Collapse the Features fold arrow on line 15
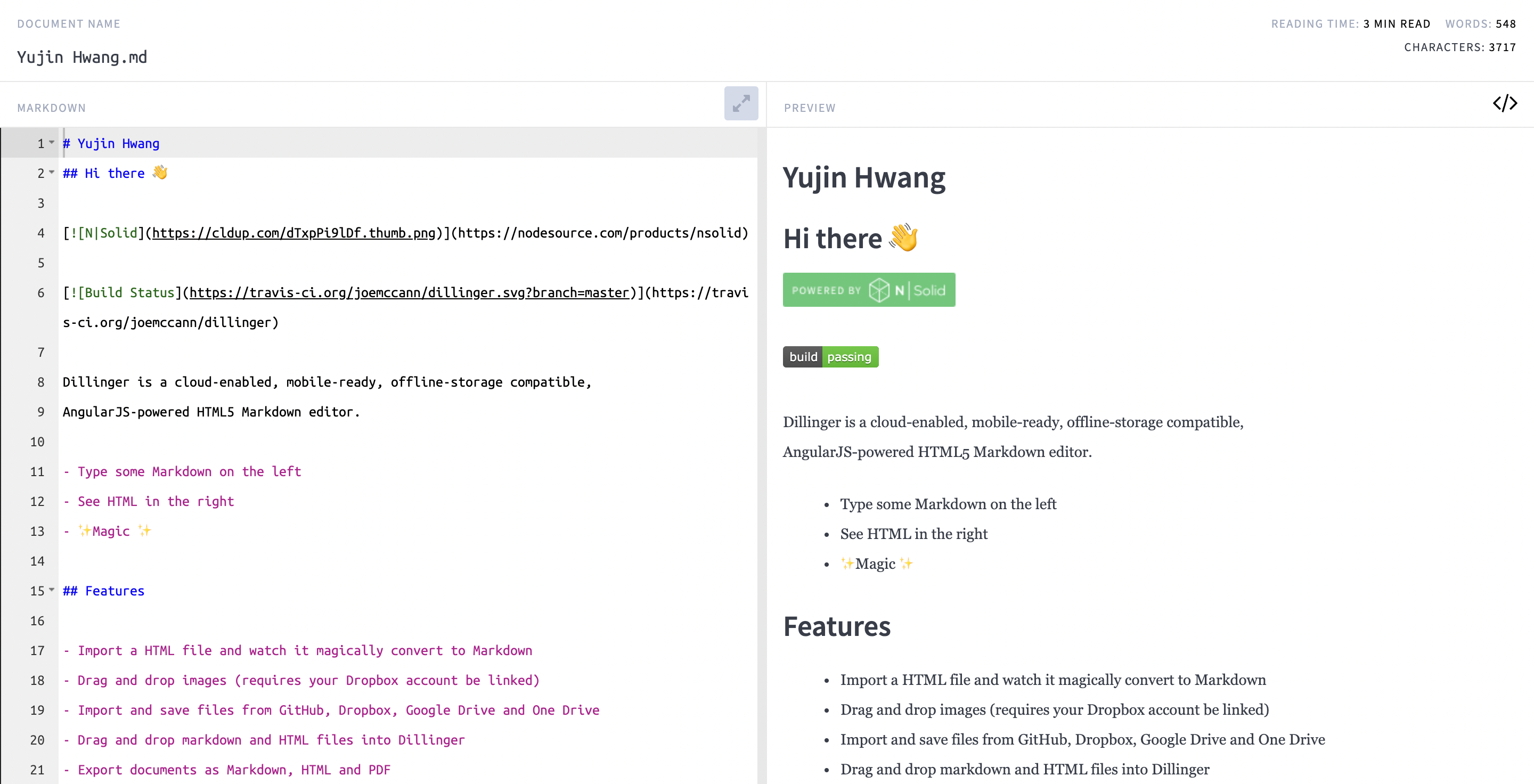 pyautogui.click(x=52, y=590)
